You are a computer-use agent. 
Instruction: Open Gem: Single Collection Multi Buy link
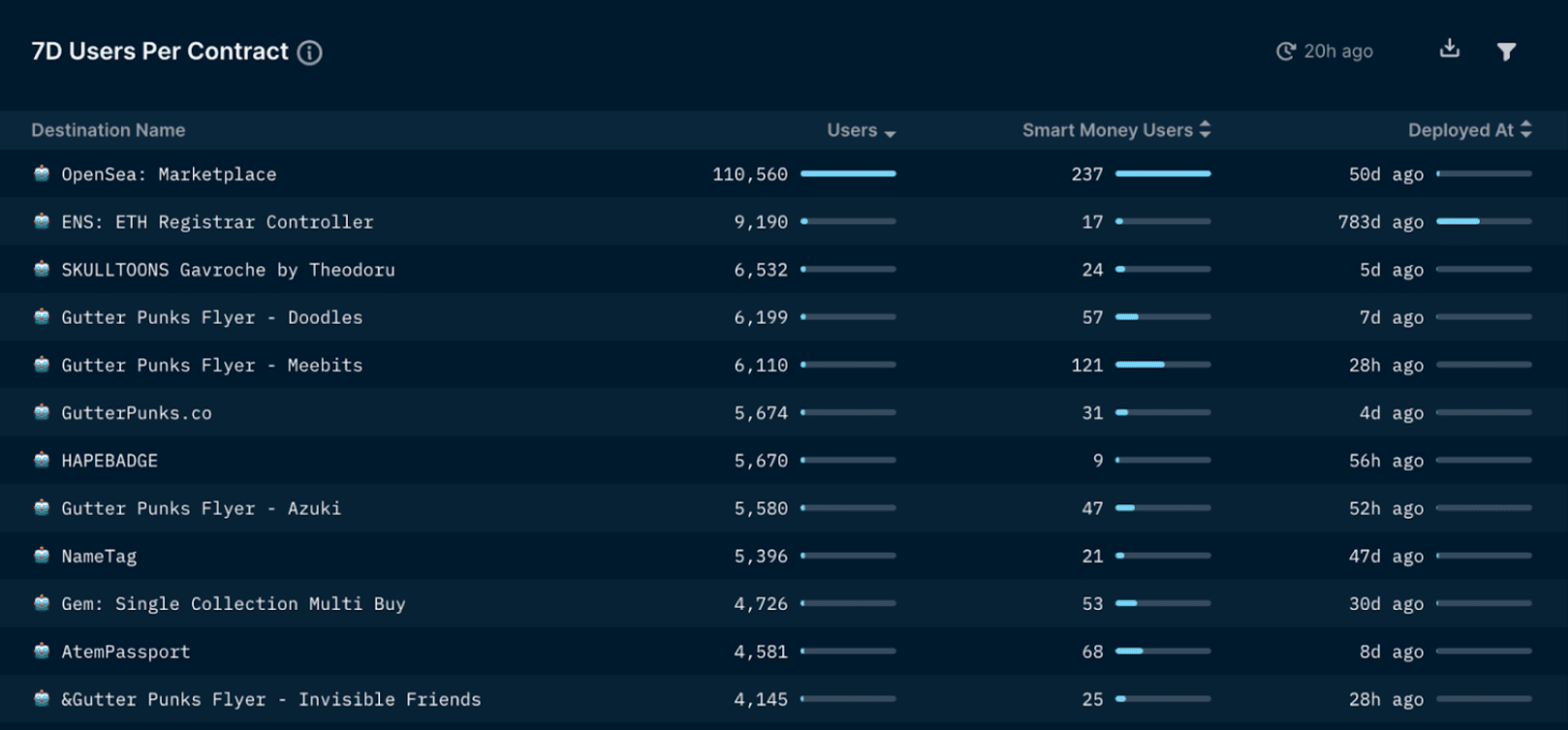point(234,604)
